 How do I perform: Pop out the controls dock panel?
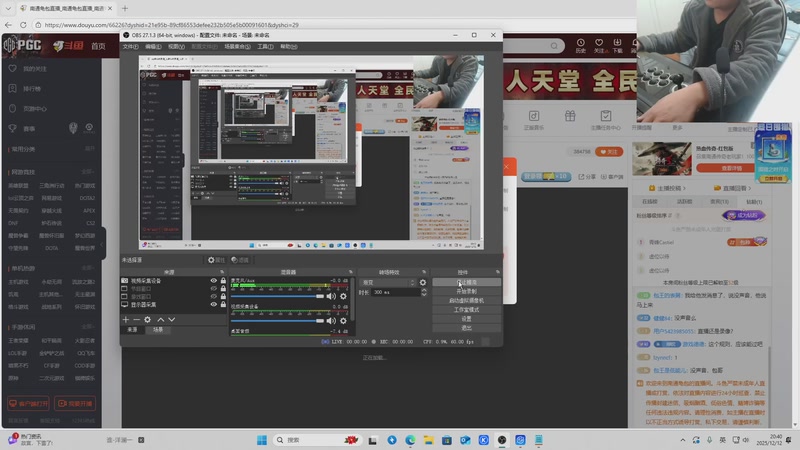pyautogui.click(x=497, y=272)
